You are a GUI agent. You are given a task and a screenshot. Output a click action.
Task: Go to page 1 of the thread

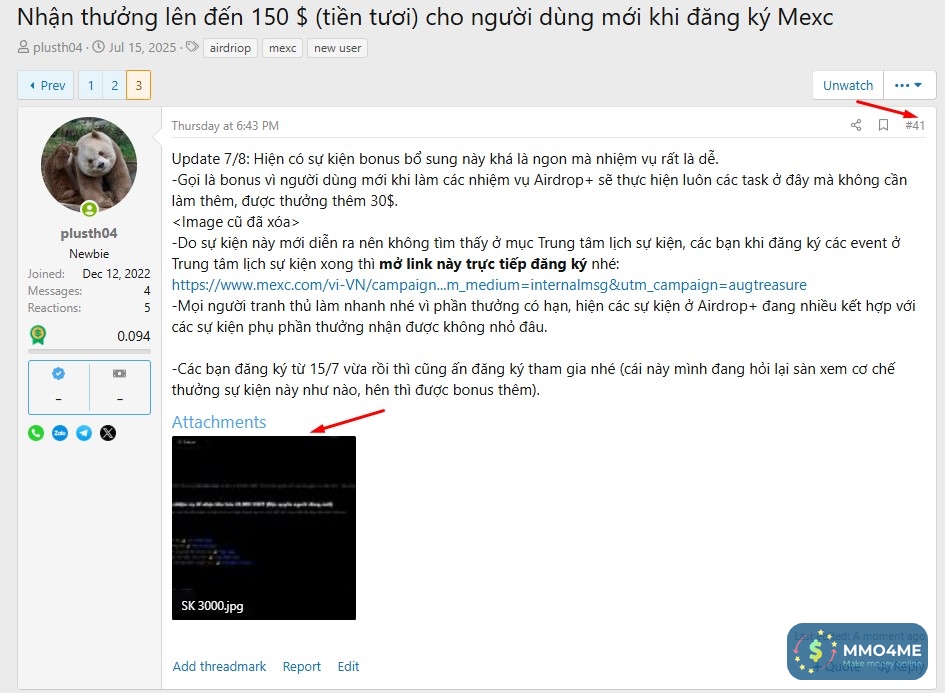[91, 85]
